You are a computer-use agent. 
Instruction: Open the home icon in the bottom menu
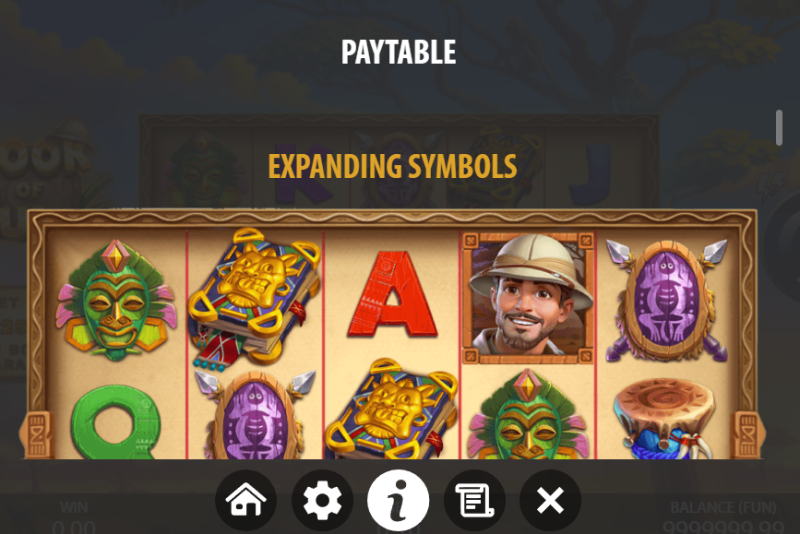click(246, 500)
